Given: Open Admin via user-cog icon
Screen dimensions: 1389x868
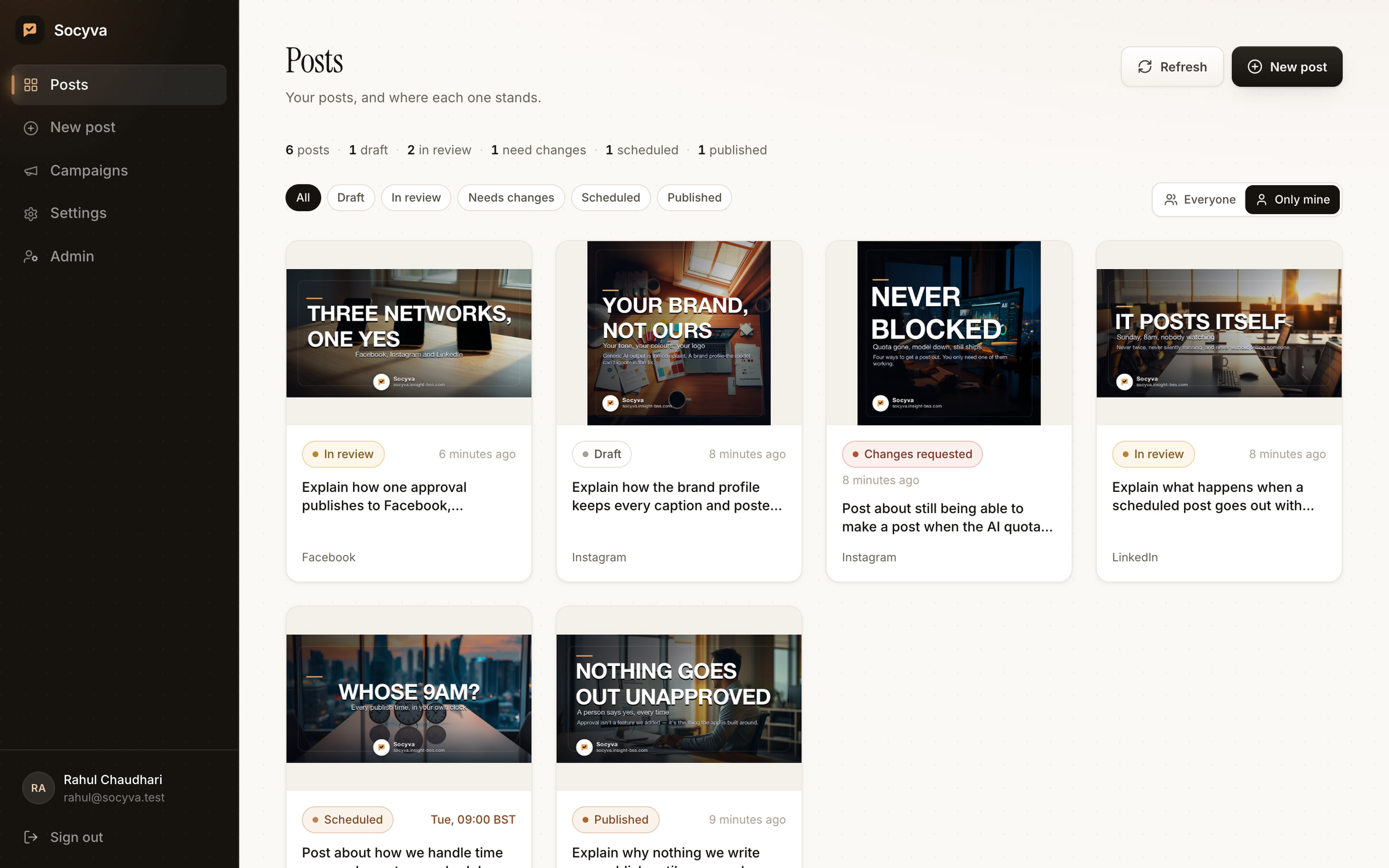Looking at the screenshot, I should click(31, 256).
